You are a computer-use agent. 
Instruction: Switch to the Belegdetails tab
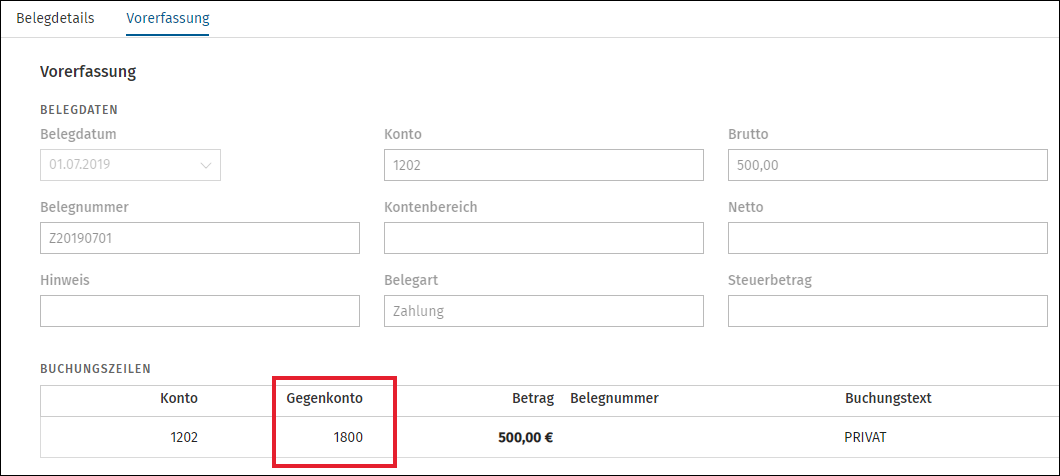point(55,18)
